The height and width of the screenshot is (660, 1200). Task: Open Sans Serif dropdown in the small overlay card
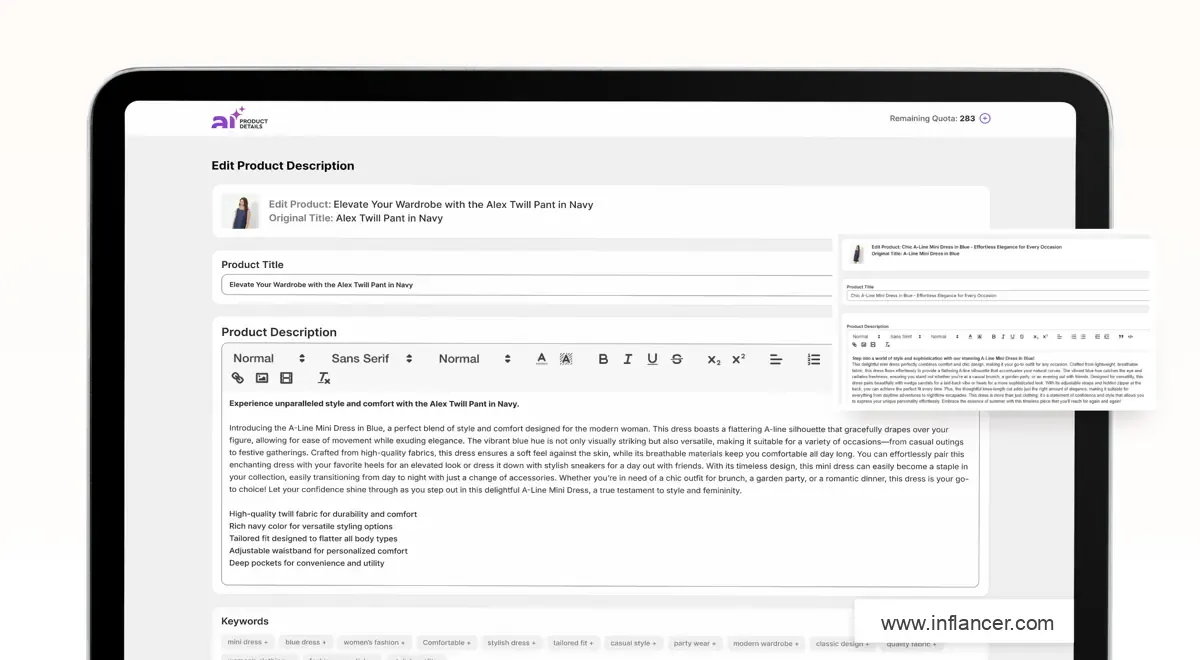point(904,336)
